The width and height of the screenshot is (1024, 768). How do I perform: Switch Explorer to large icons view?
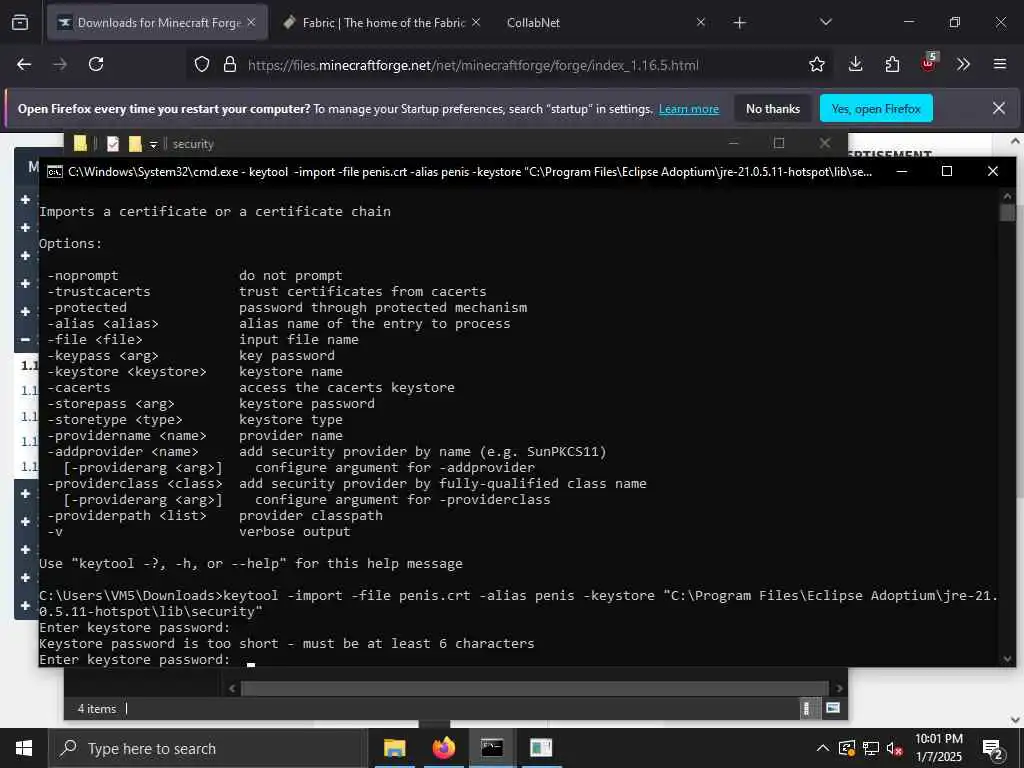click(x=833, y=708)
